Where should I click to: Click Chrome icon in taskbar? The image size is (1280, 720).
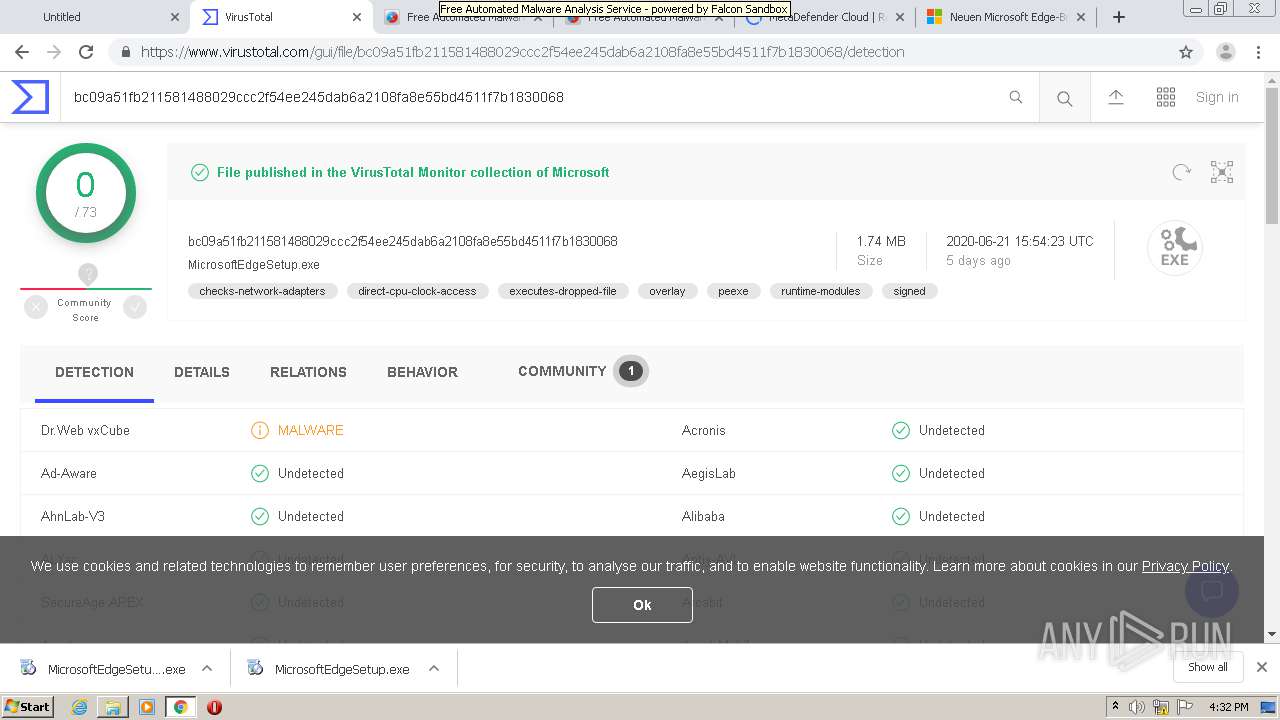(180, 707)
